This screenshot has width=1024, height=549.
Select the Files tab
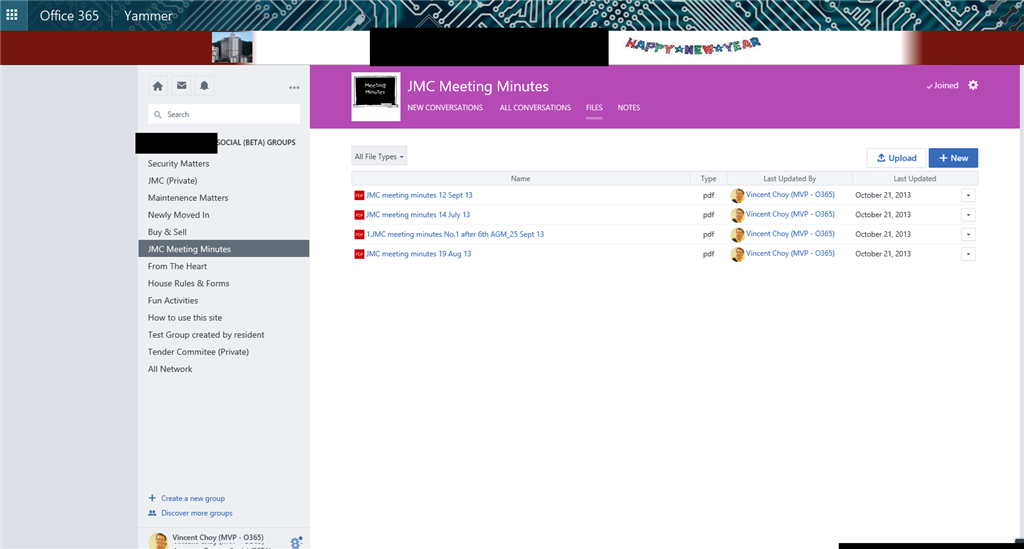(x=594, y=108)
